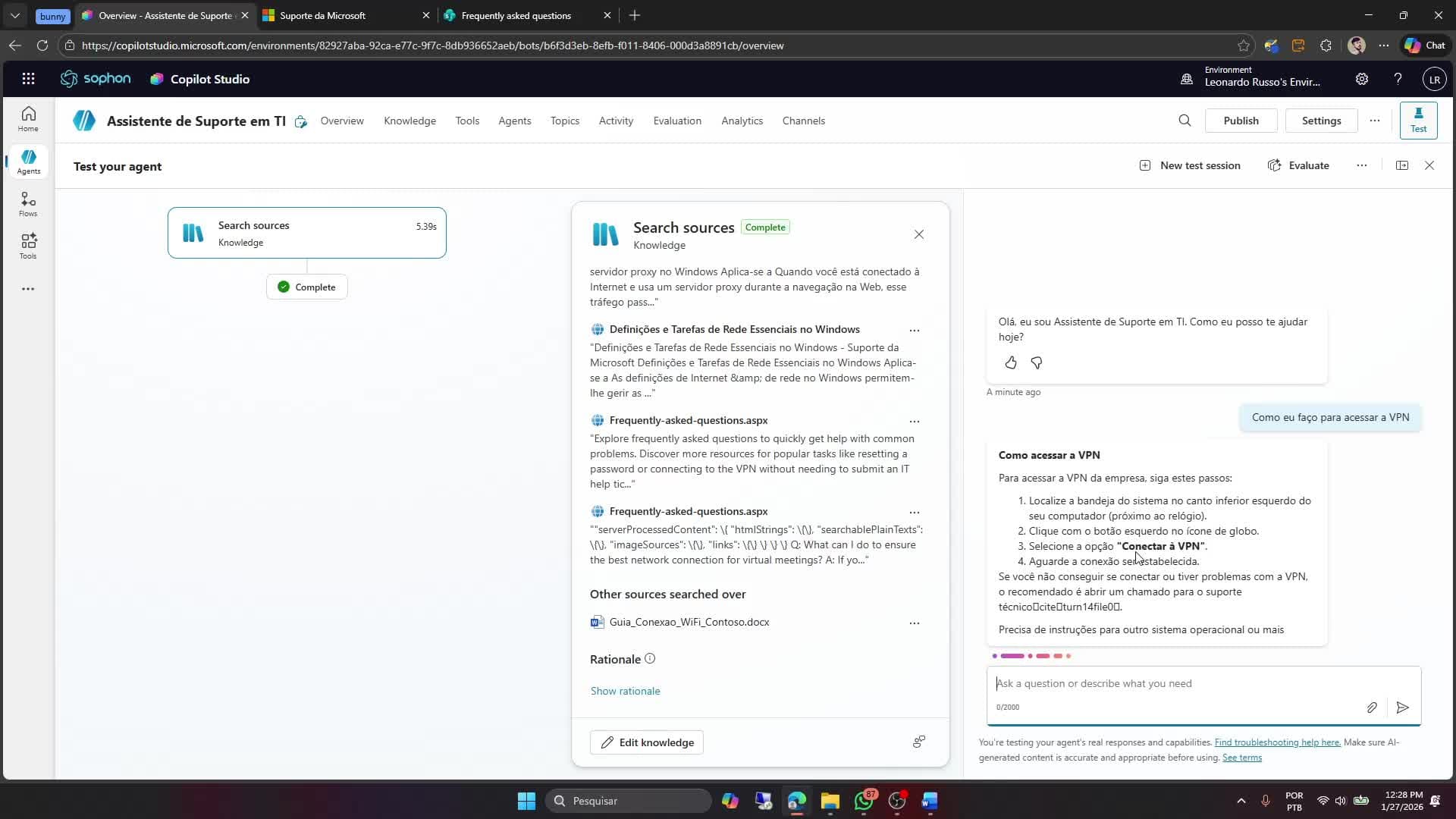Click the Show rationale link
1456x819 pixels.
pos(625,690)
